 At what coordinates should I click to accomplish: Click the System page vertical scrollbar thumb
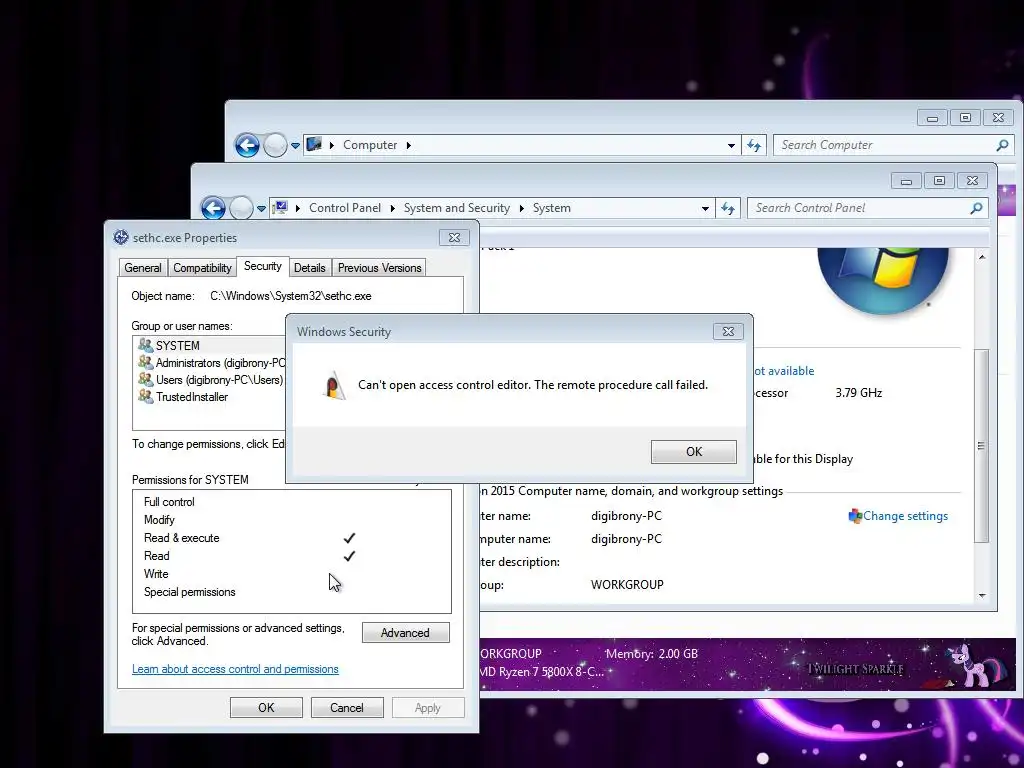[x=981, y=445]
